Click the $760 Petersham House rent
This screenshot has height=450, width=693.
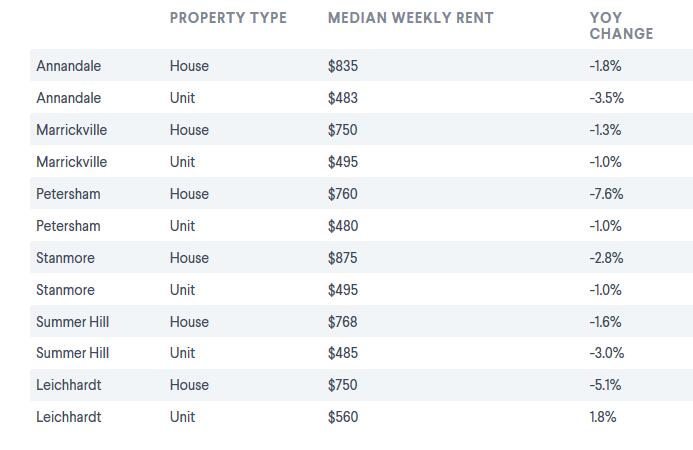pos(343,194)
